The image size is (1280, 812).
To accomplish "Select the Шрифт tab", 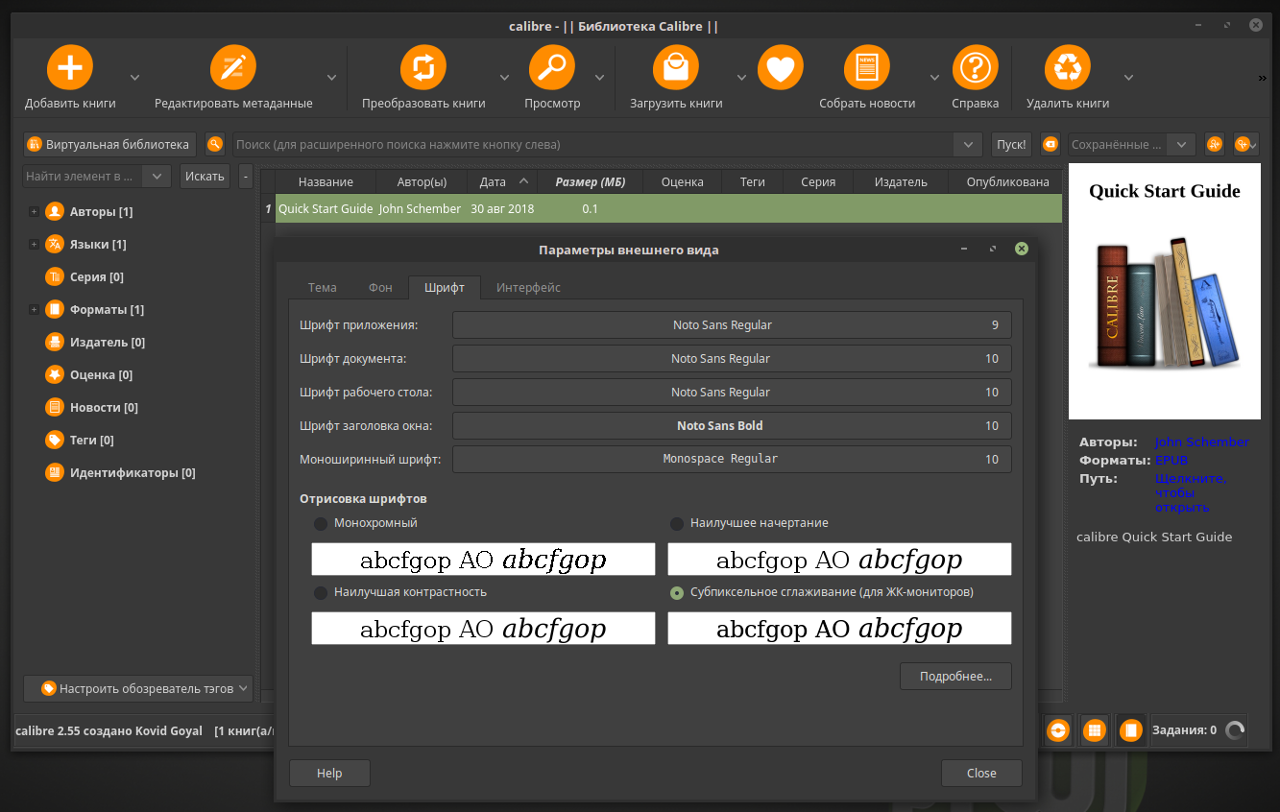I will (x=444, y=287).
